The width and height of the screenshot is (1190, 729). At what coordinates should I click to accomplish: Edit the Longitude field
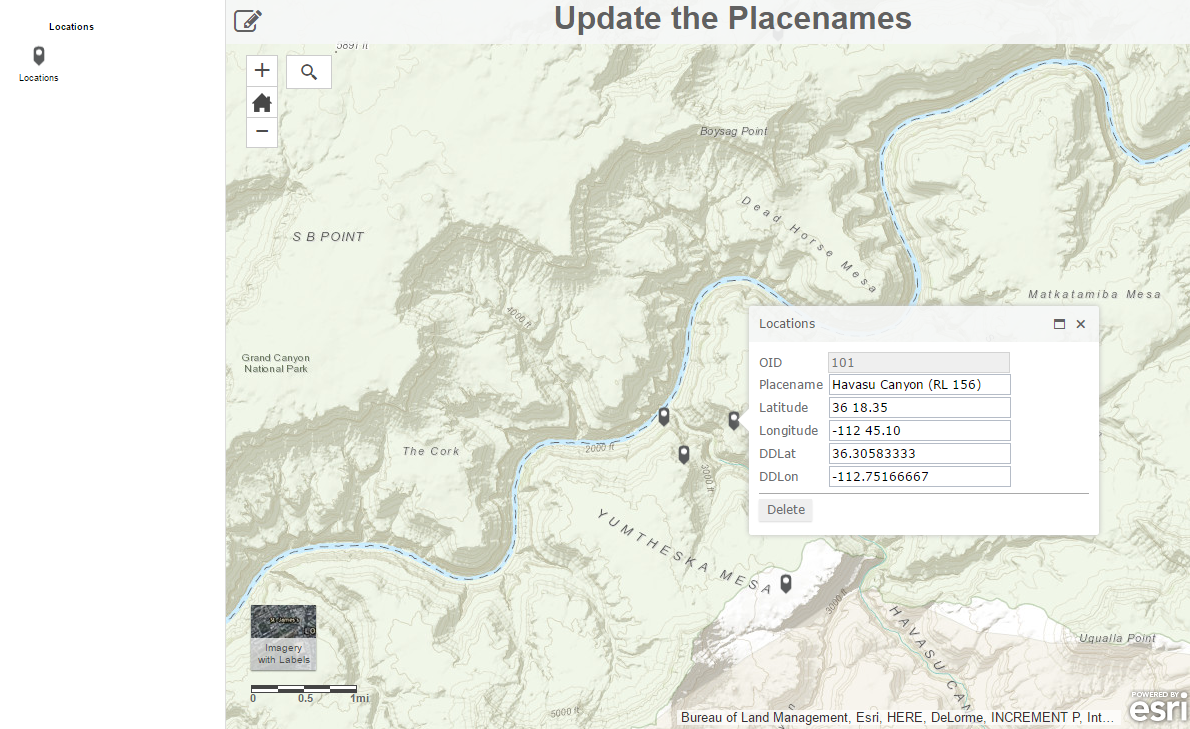919,430
